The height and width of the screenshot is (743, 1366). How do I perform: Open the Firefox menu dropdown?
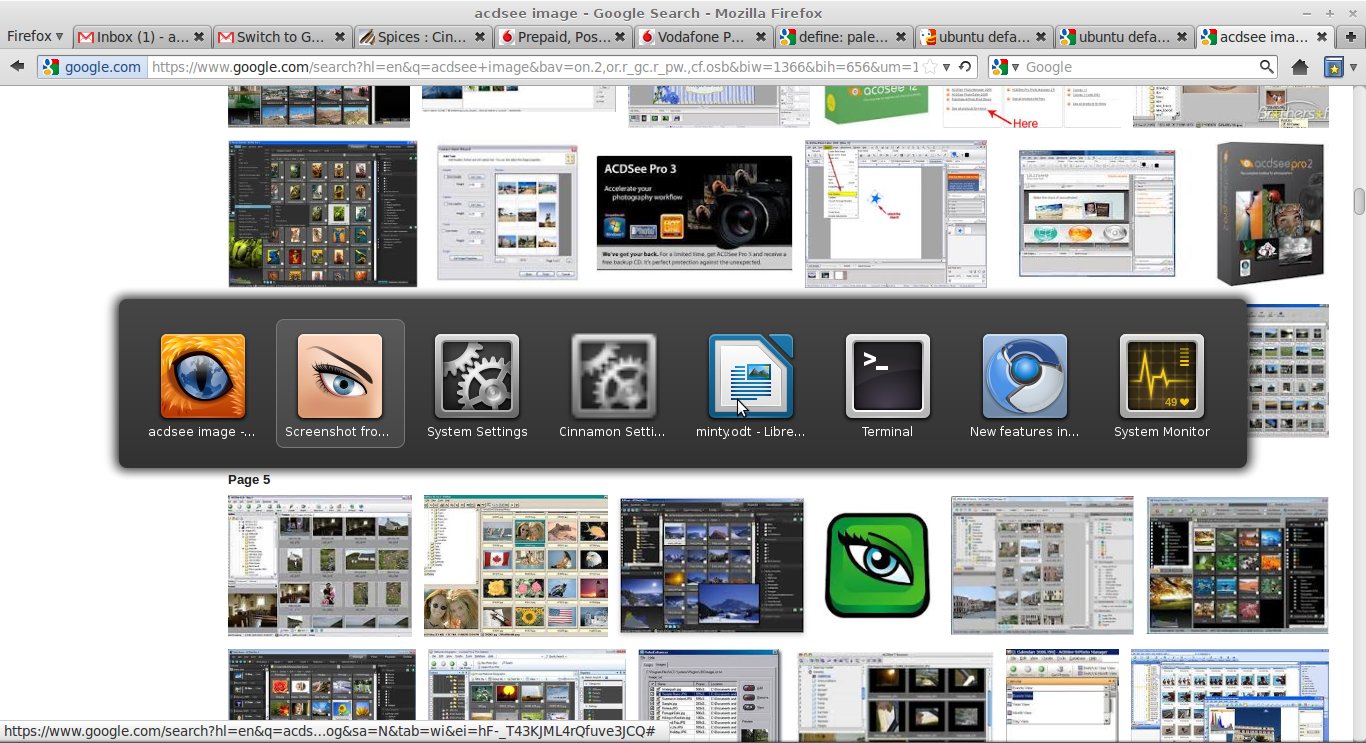click(x=35, y=36)
